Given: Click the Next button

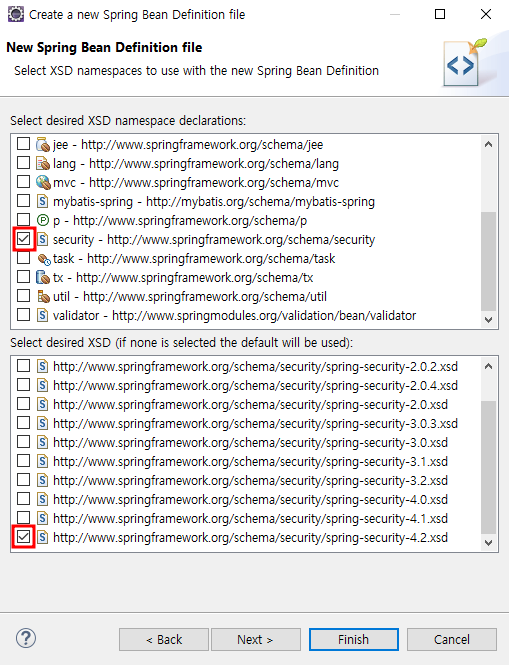Looking at the screenshot, I should 256,640.
